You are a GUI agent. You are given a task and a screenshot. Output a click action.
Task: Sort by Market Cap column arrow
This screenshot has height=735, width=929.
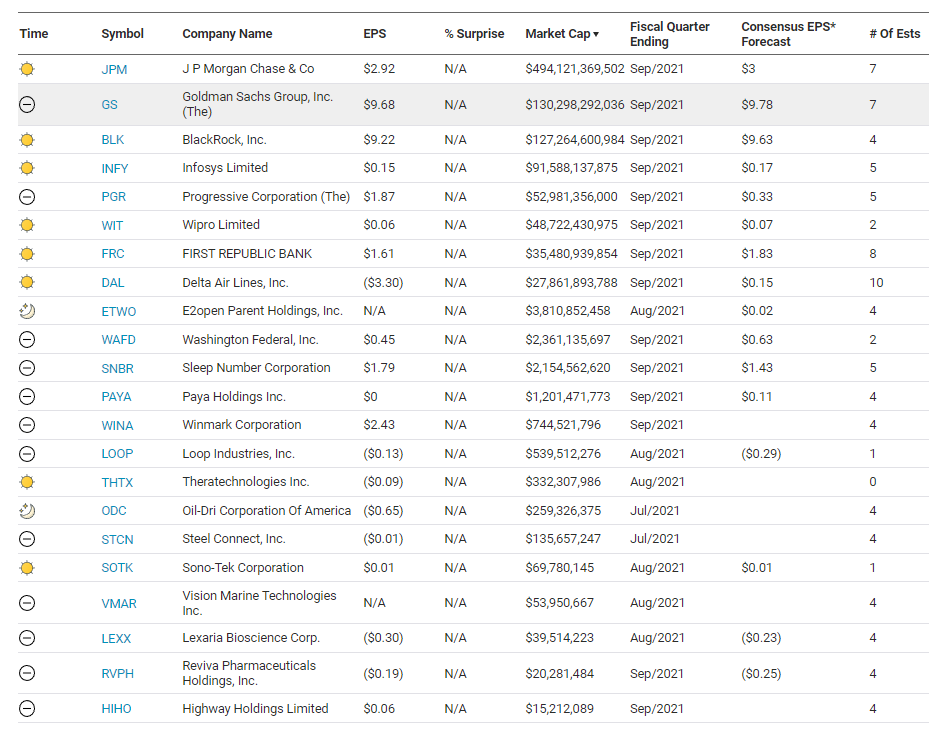point(595,34)
